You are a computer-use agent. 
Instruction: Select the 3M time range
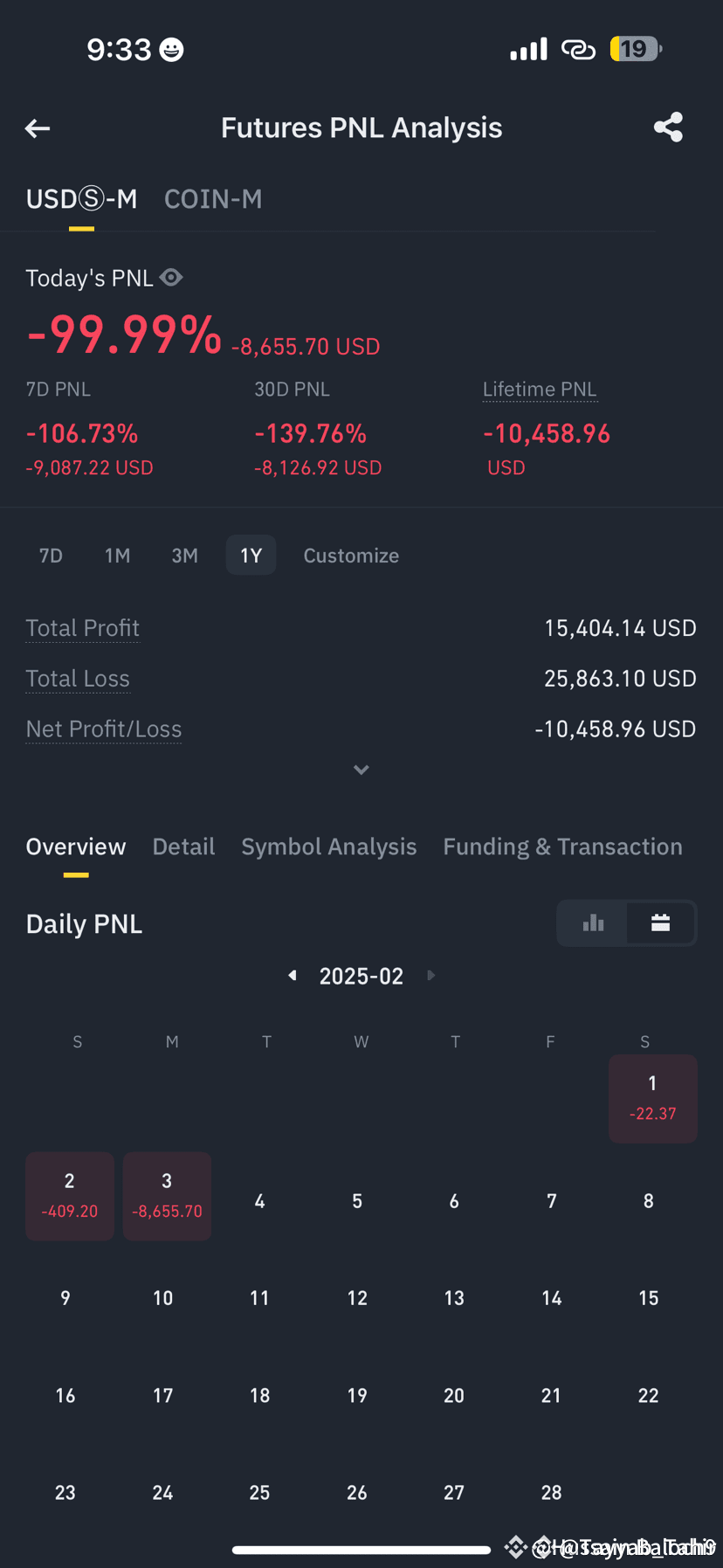184,556
